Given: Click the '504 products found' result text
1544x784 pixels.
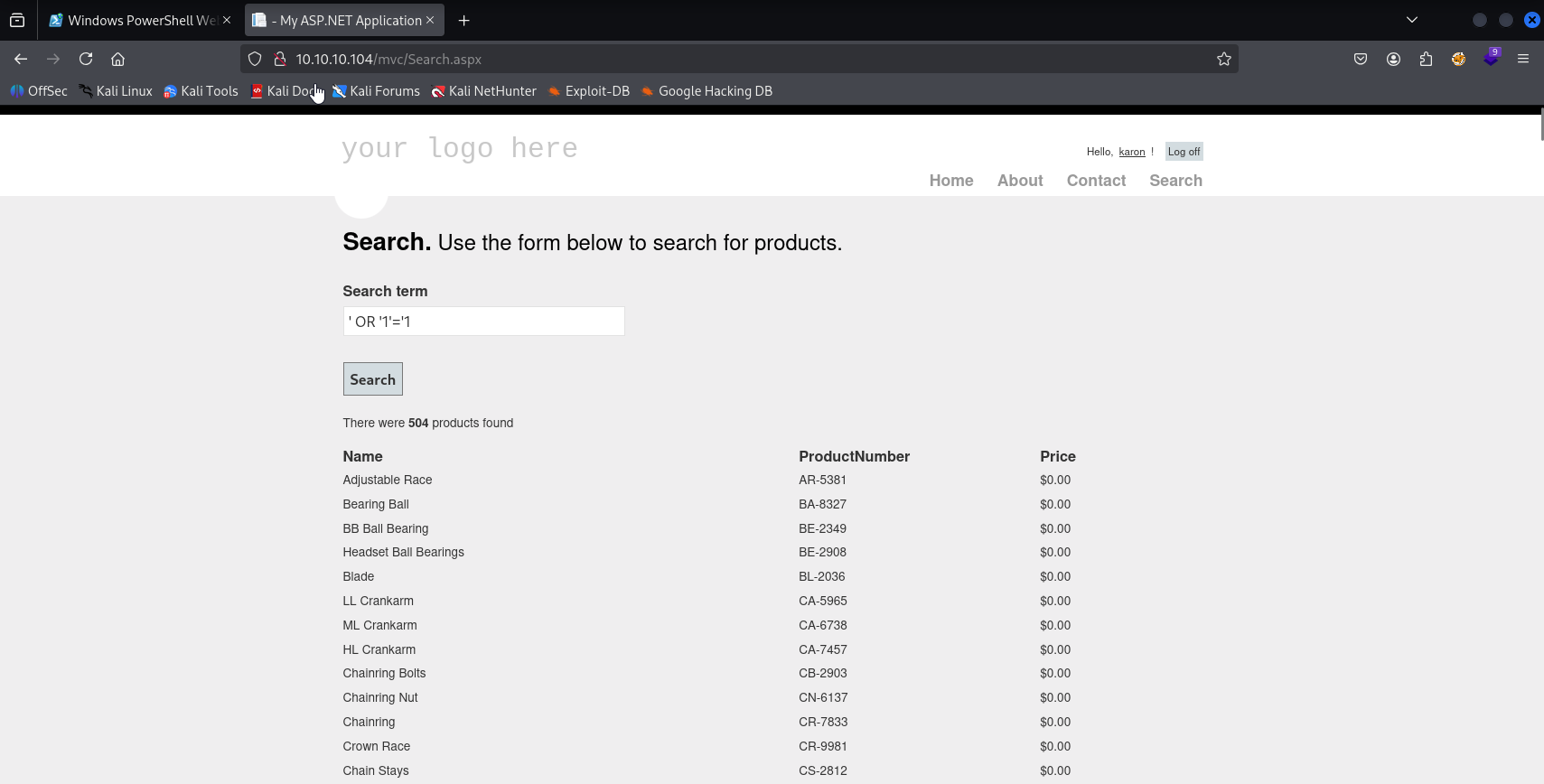Looking at the screenshot, I should [461, 423].
